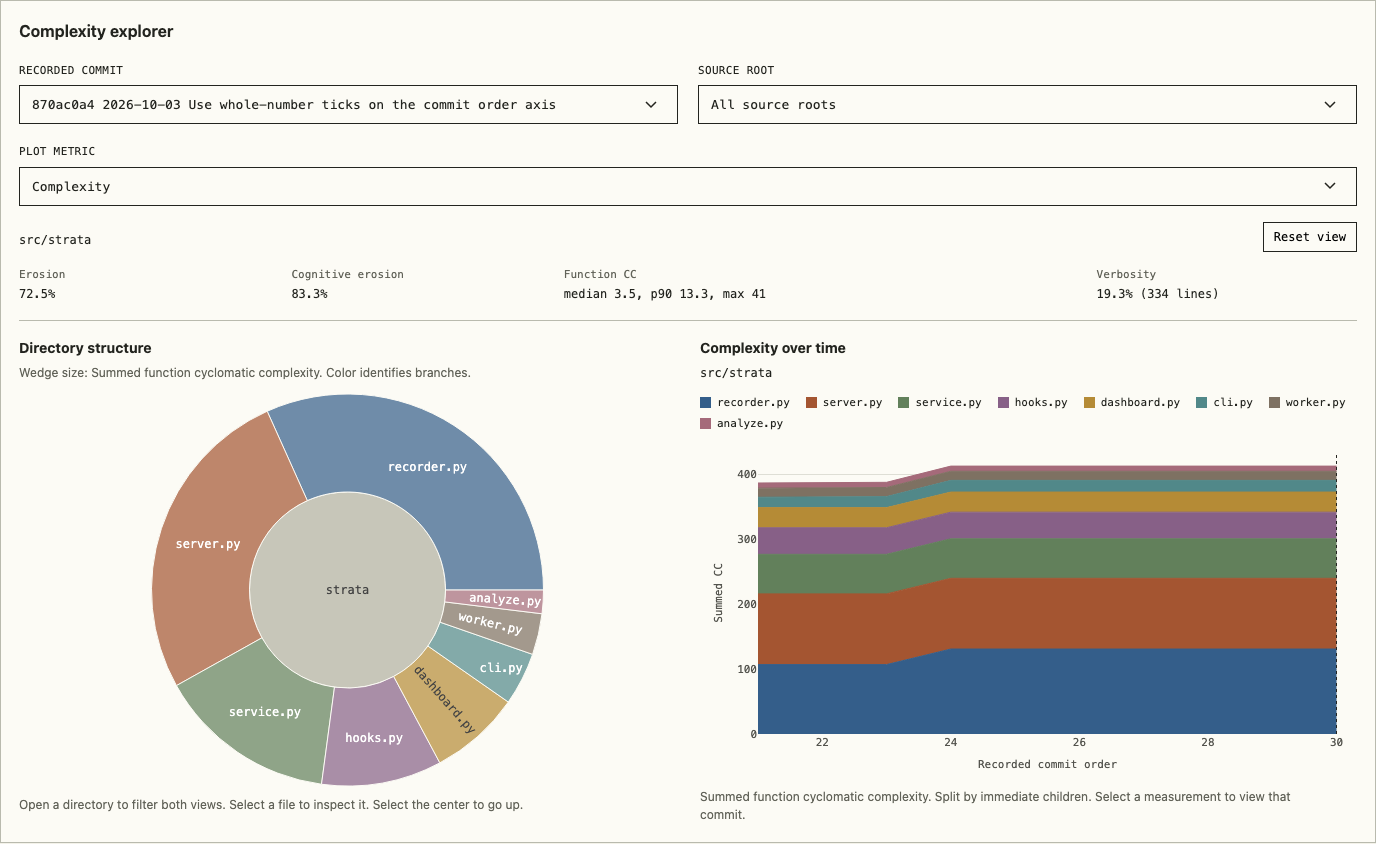This screenshot has height=844, width=1376.
Task: Toggle analyze.py legend entry
Action: [x=741, y=423]
